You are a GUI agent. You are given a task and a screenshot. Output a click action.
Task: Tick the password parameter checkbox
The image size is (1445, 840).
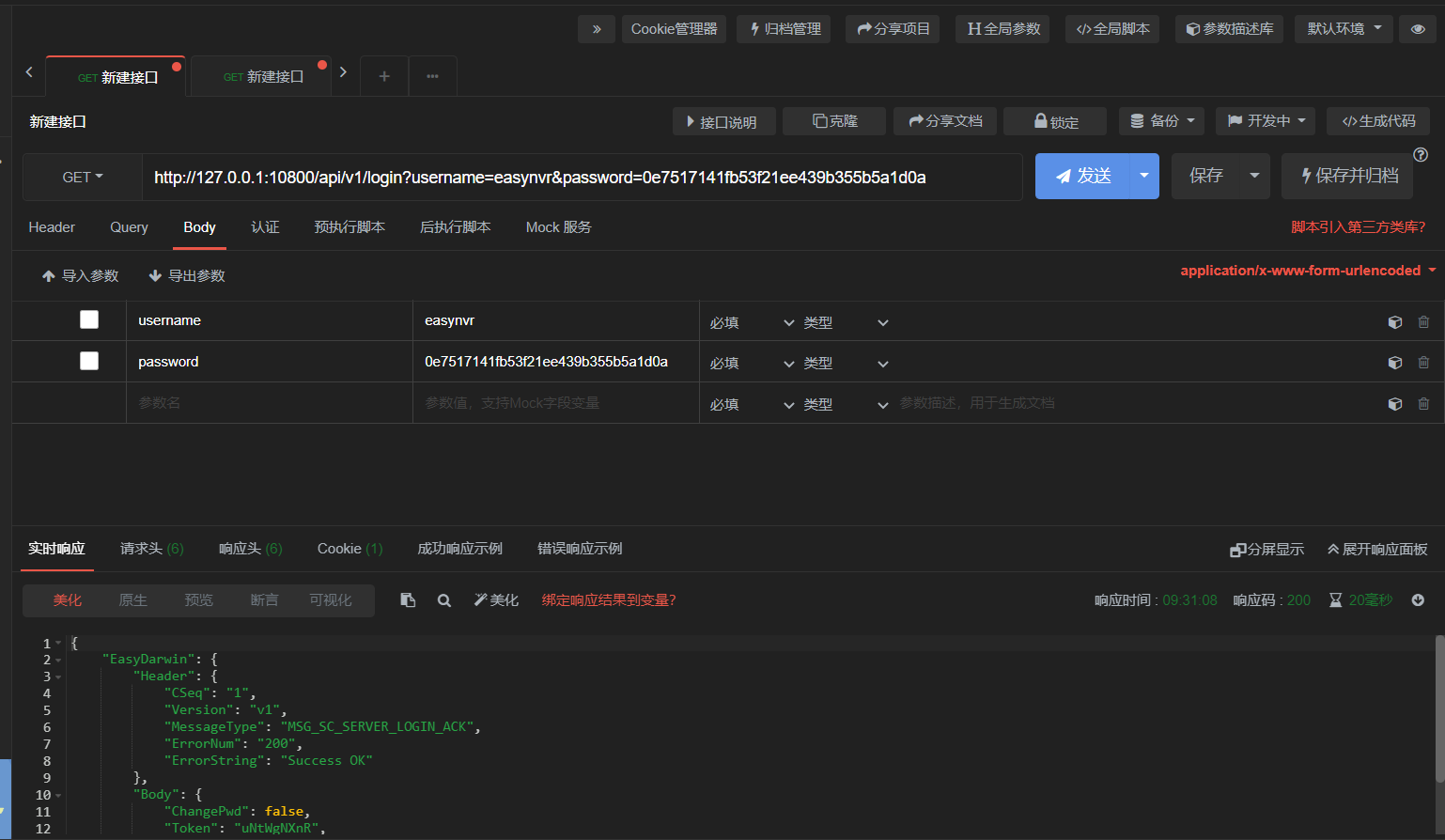click(x=89, y=361)
